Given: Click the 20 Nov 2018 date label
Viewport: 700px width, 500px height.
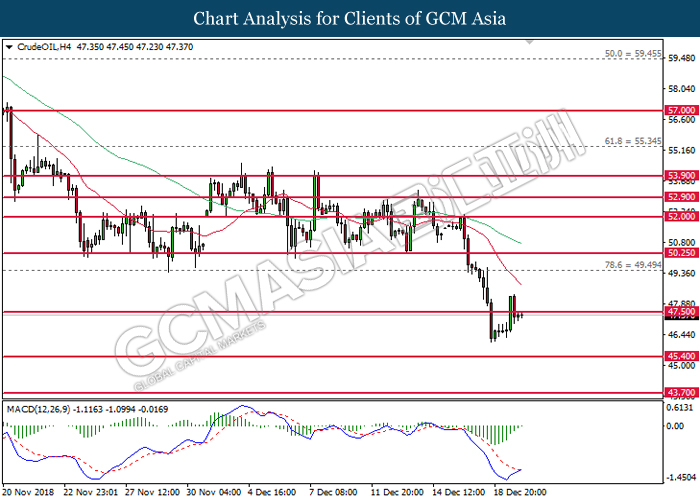Looking at the screenshot, I should [x=30, y=492].
